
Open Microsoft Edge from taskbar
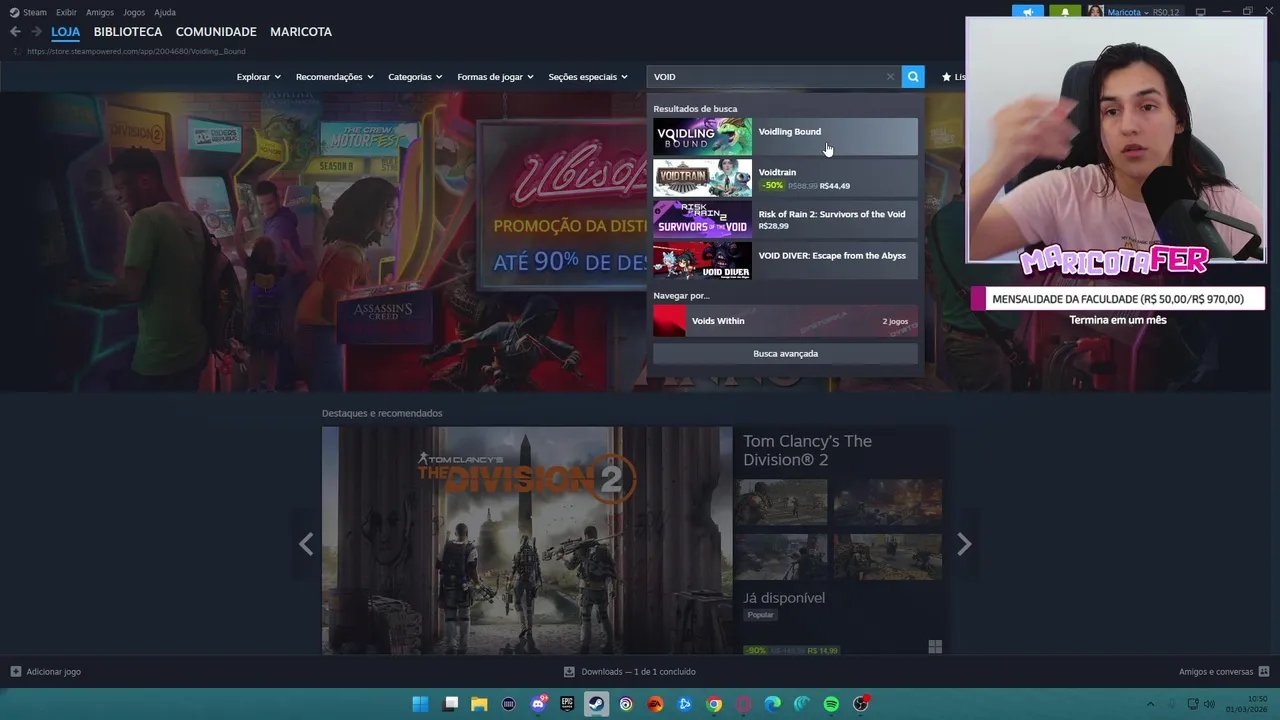point(773,704)
